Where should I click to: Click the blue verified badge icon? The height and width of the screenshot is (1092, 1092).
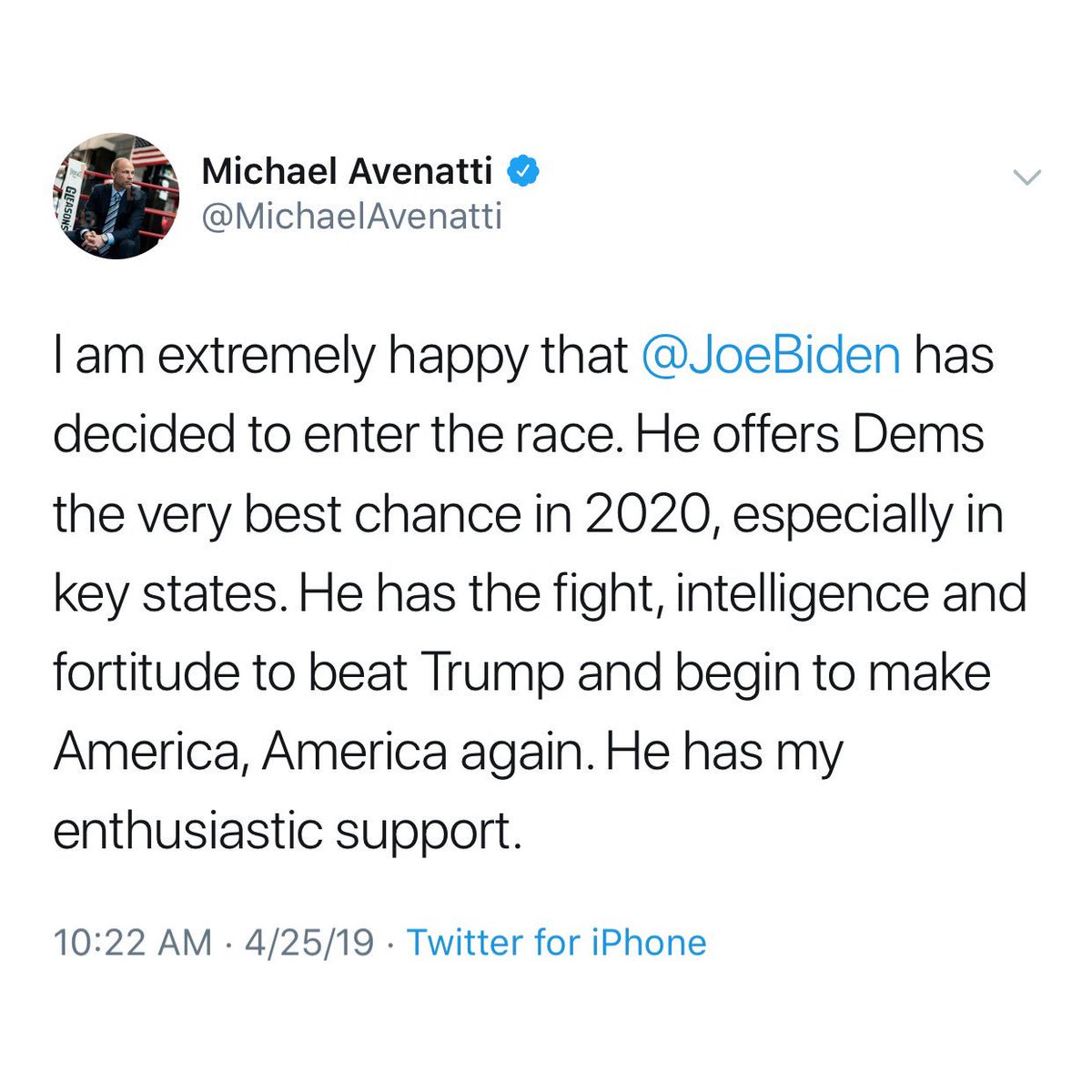click(523, 170)
